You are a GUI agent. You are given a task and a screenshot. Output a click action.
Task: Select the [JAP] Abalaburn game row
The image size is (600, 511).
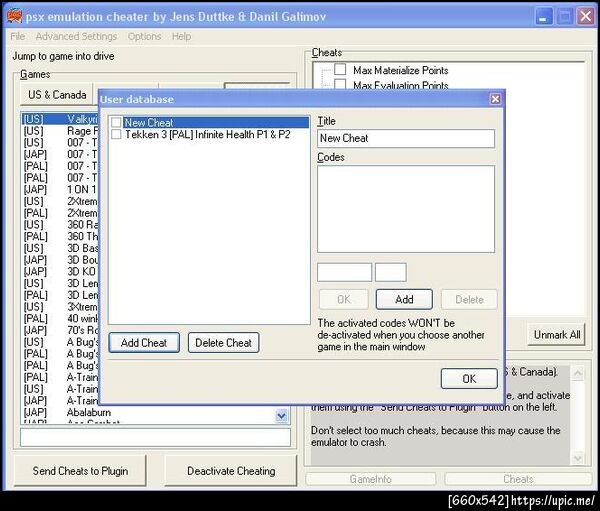click(x=148, y=412)
